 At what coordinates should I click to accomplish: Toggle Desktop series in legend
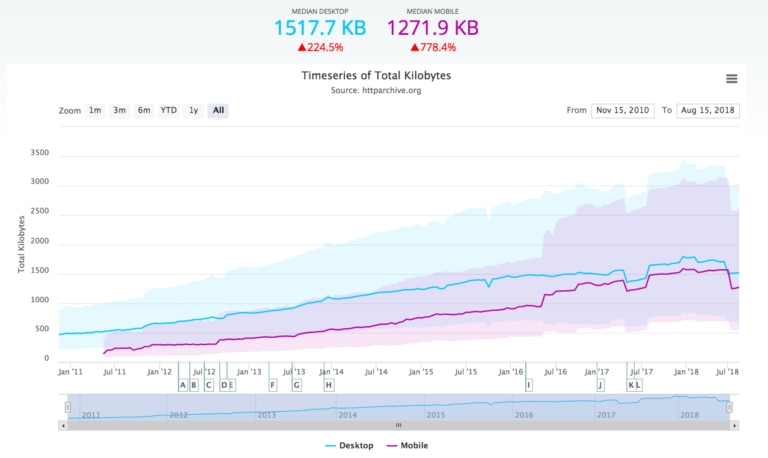pyautogui.click(x=349, y=445)
